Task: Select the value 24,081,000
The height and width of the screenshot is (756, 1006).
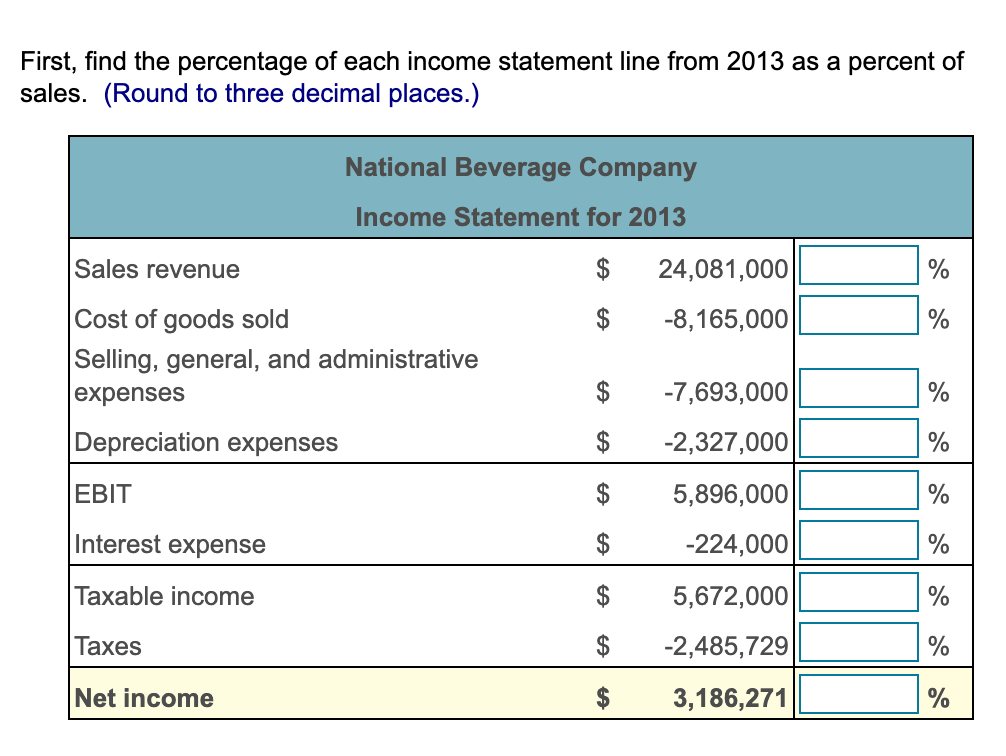Action: click(x=724, y=268)
